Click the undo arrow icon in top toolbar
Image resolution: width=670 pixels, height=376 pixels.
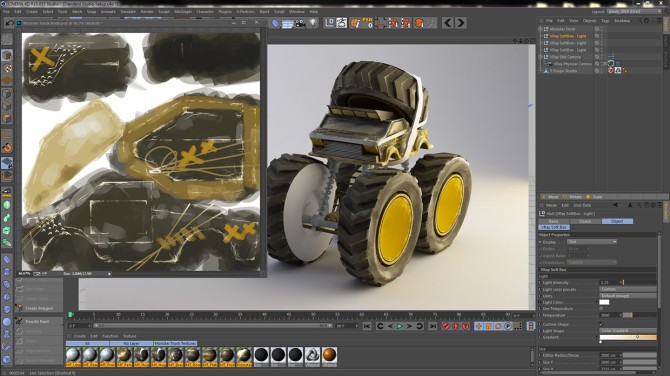pos(9,23)
